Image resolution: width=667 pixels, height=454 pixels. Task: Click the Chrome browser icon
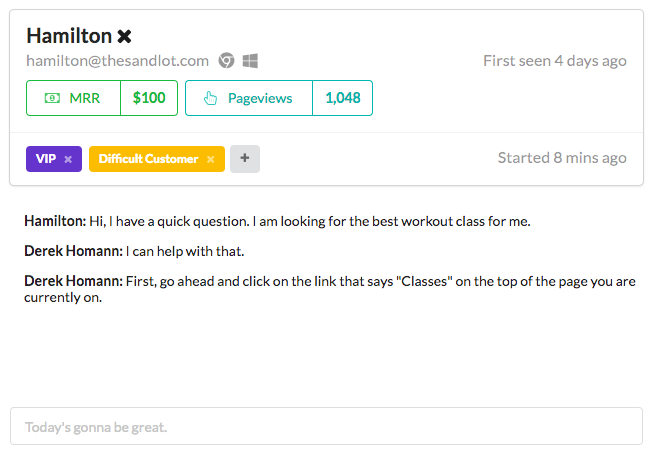(226, 61)
